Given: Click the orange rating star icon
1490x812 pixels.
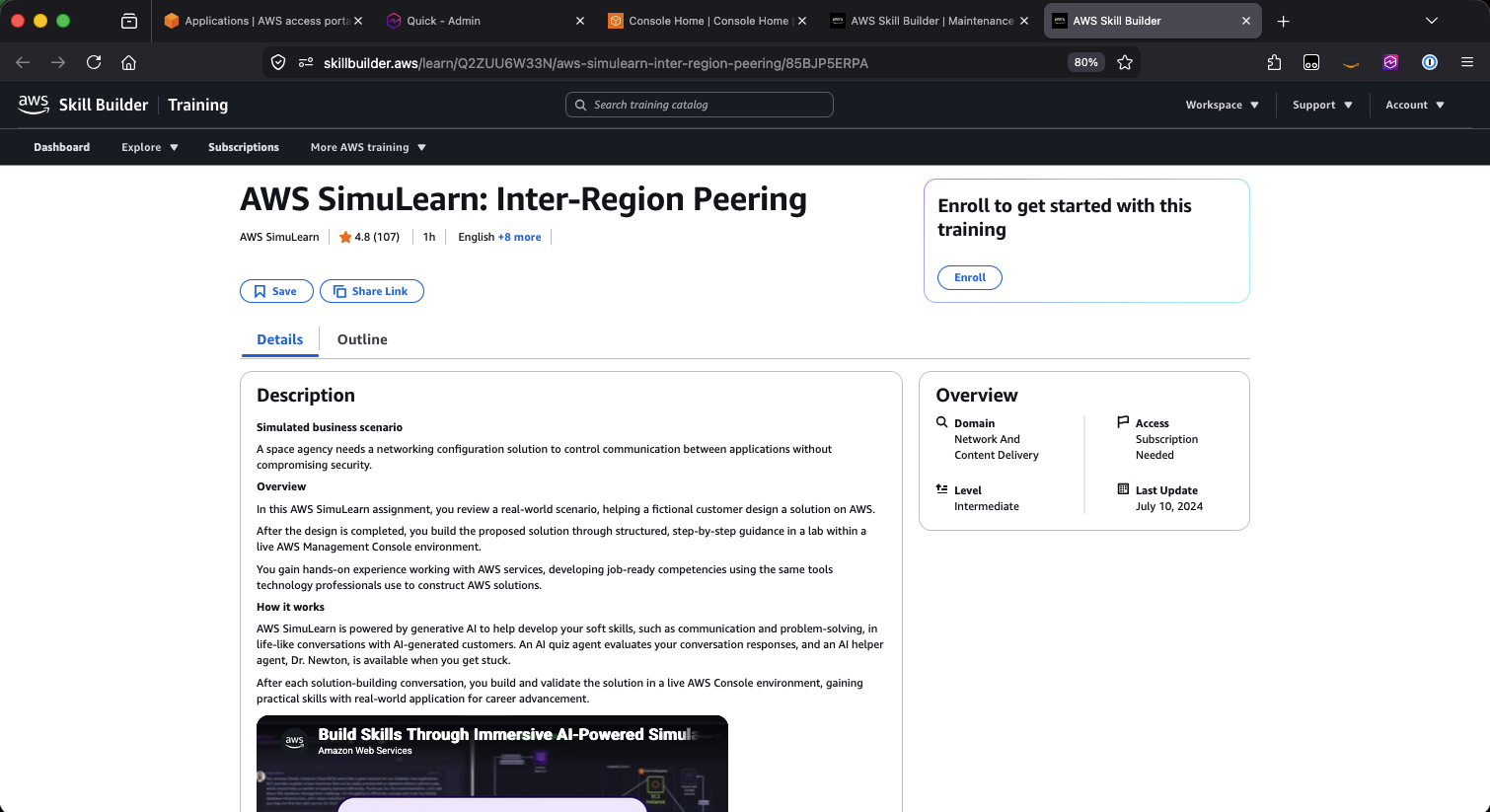Looking at the screenshot, I should pos(345,237).
